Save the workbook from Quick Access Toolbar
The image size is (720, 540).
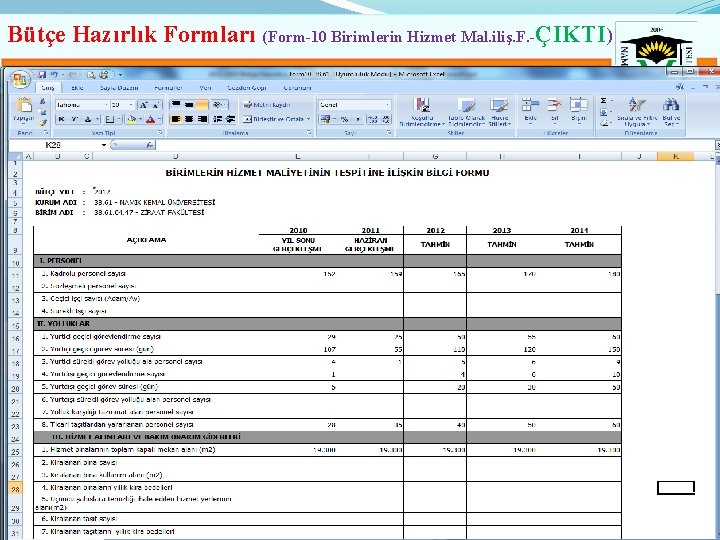coord(42,74)
